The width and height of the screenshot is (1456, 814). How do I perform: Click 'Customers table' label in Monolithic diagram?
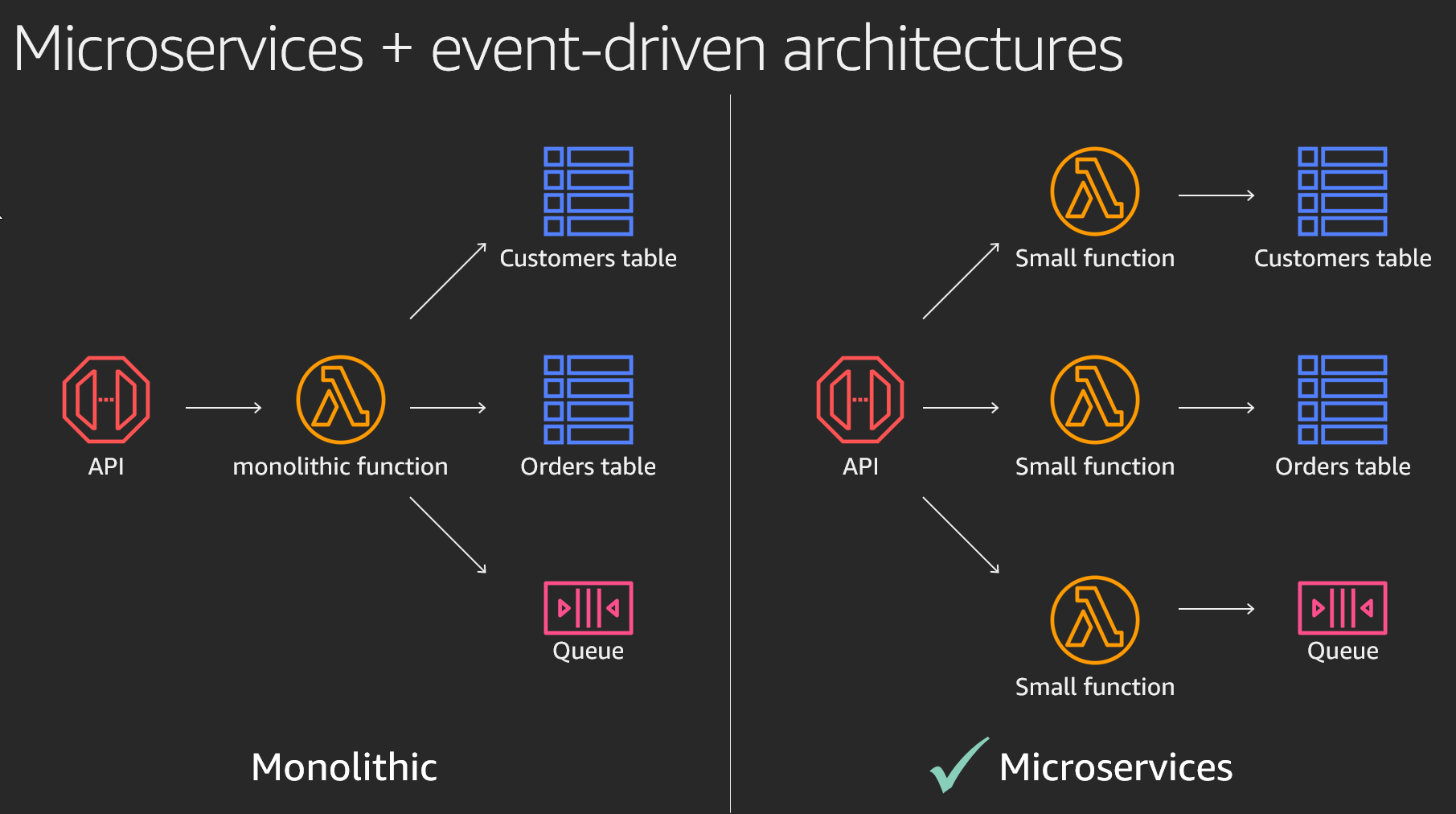click(x=589, y=258)
